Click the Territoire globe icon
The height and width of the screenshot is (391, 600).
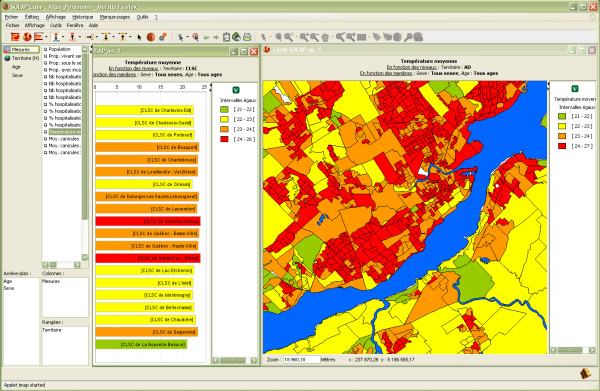[7, 58]
